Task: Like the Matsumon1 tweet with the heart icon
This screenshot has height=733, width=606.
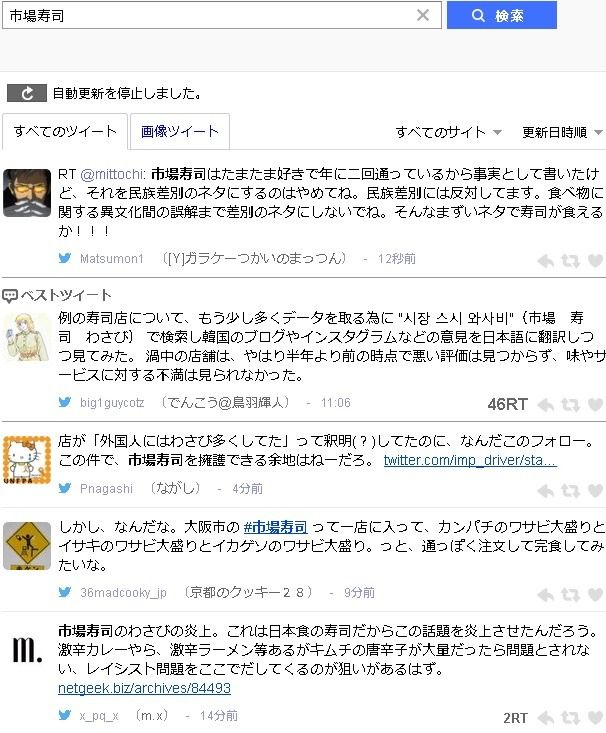Action: click(595, 260)
